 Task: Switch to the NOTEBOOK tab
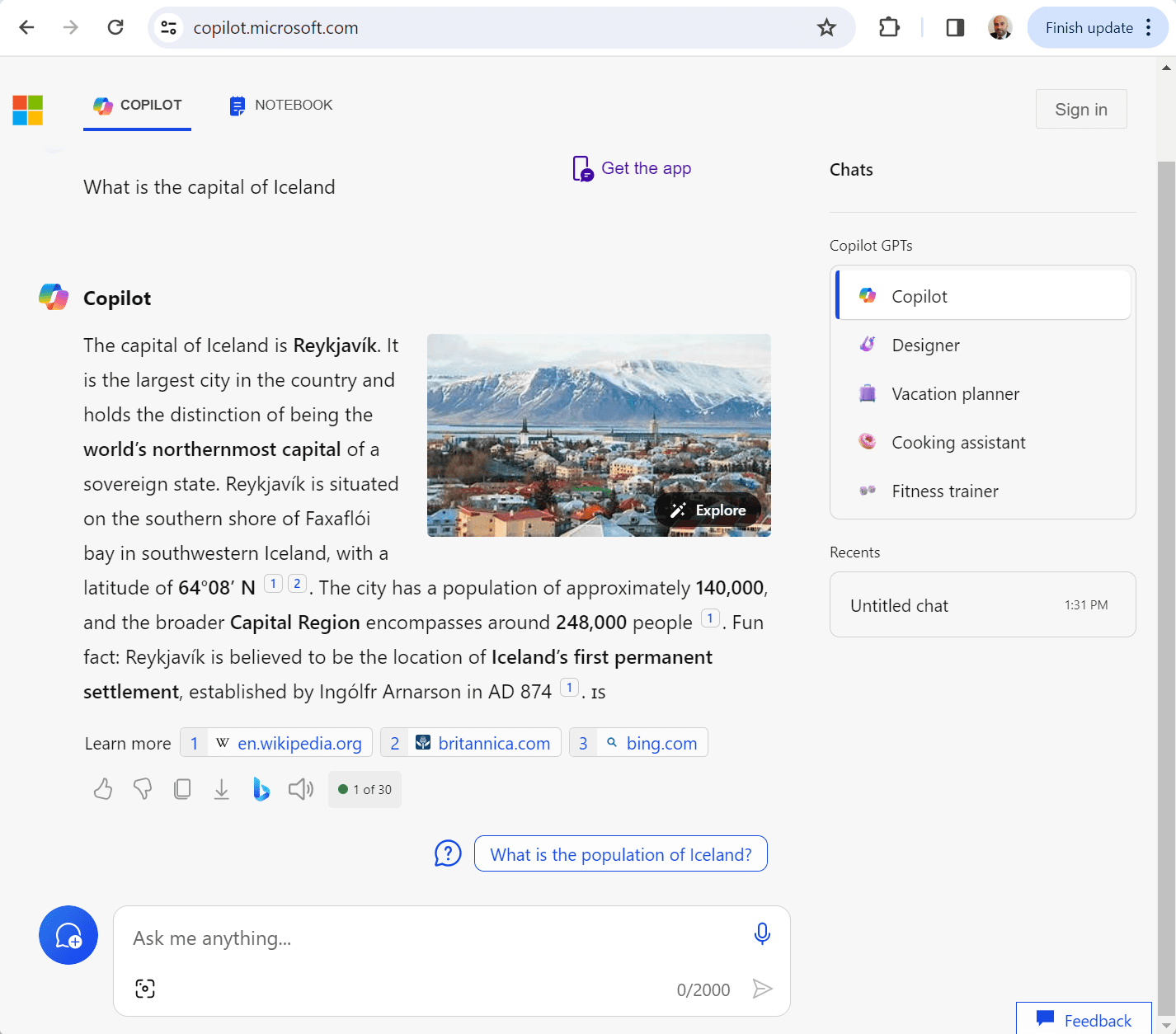[281, 106]
